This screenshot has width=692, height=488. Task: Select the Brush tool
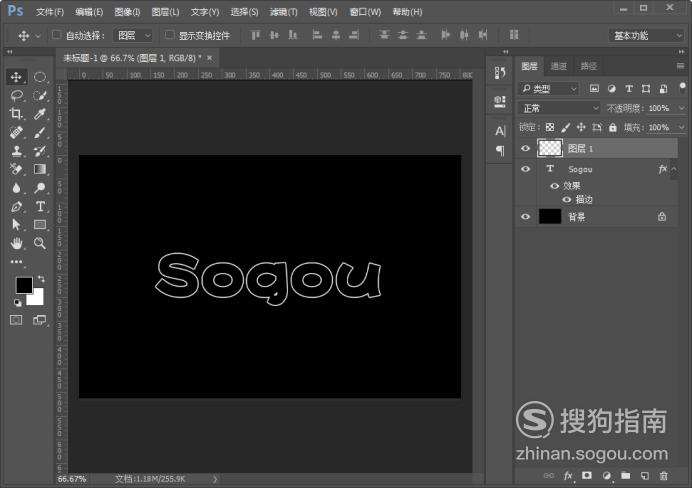(x=40, y=132)
